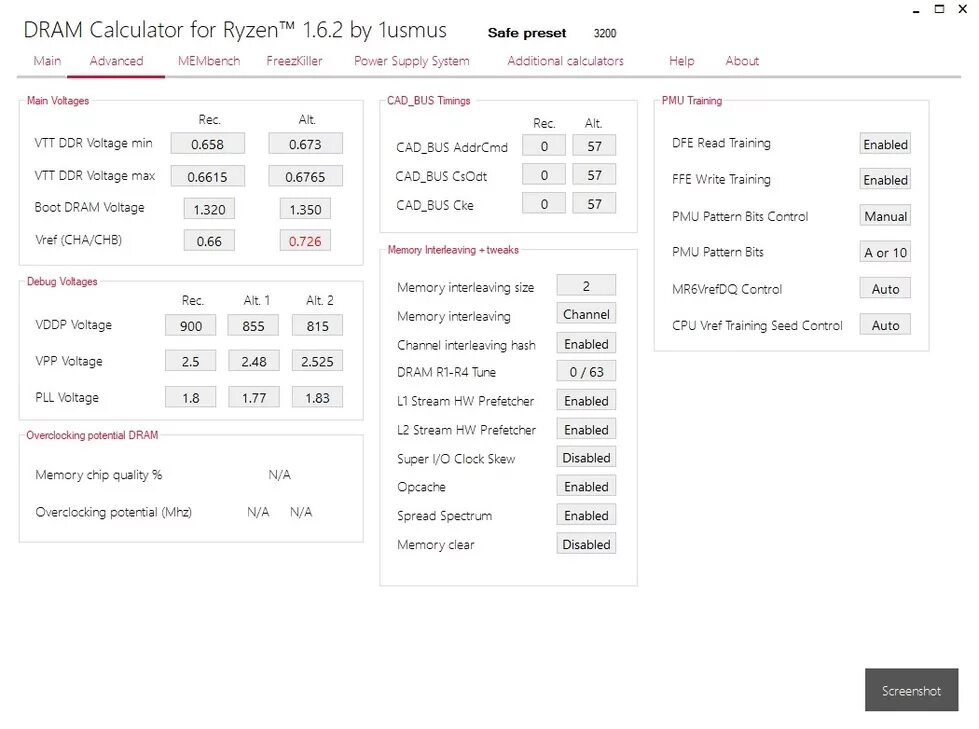
Task: Open the Help tab
Action: [x=681, y=61]
